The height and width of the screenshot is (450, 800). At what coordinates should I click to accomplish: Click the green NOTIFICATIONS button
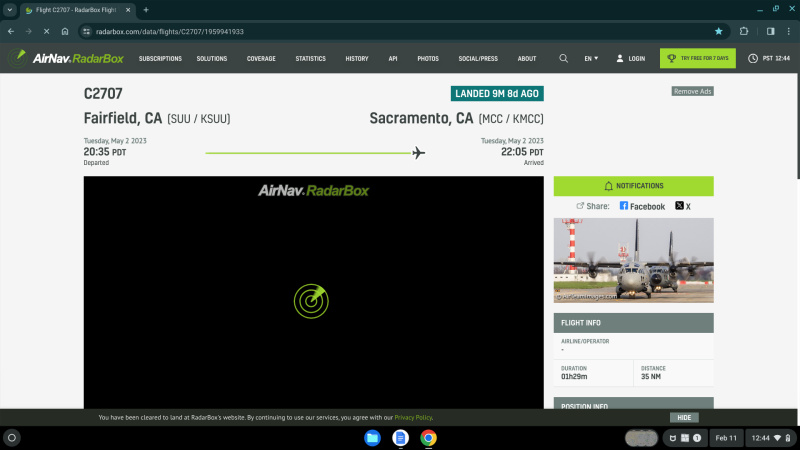pos(634,186)
